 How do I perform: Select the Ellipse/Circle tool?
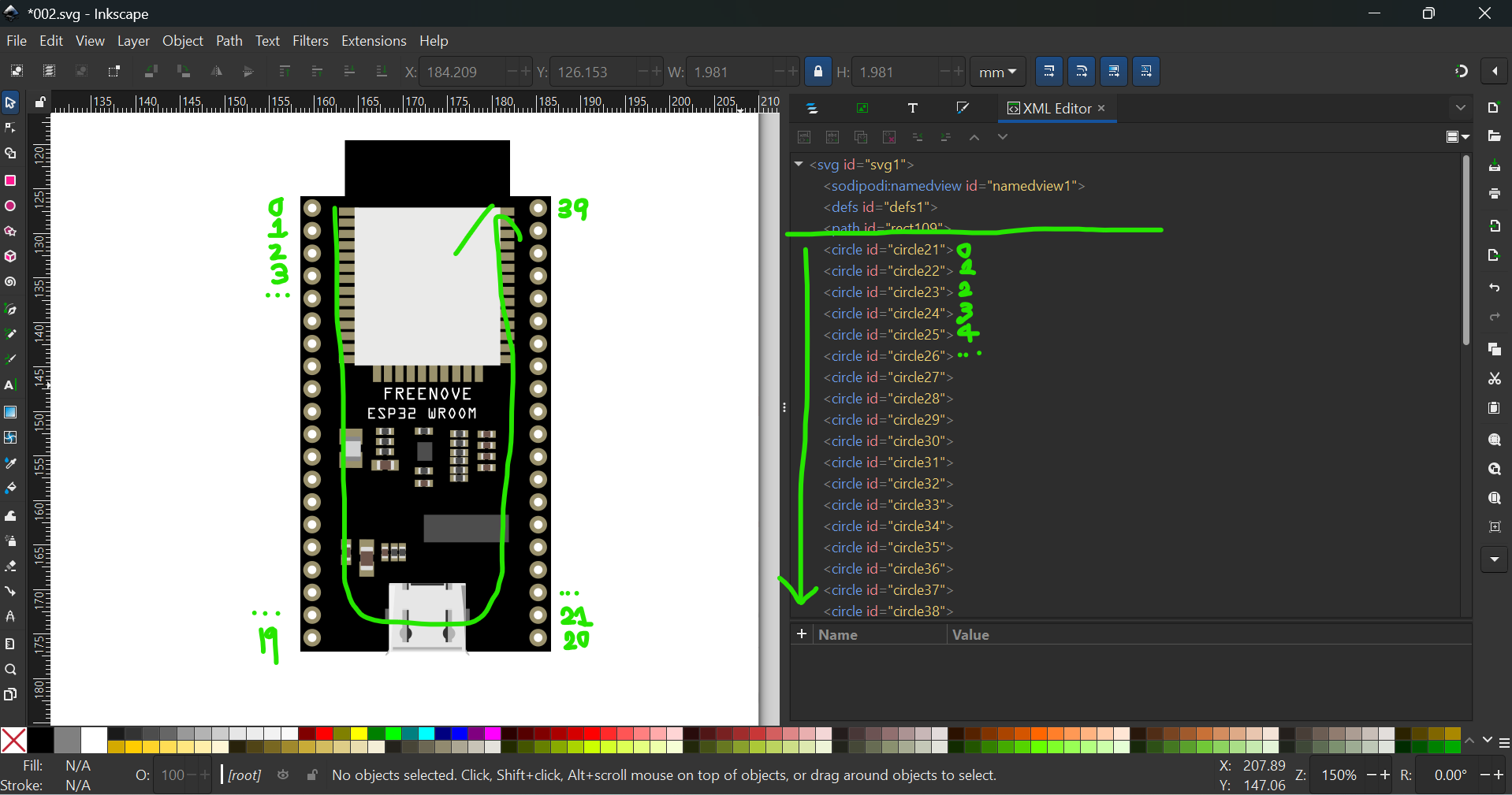10,206
